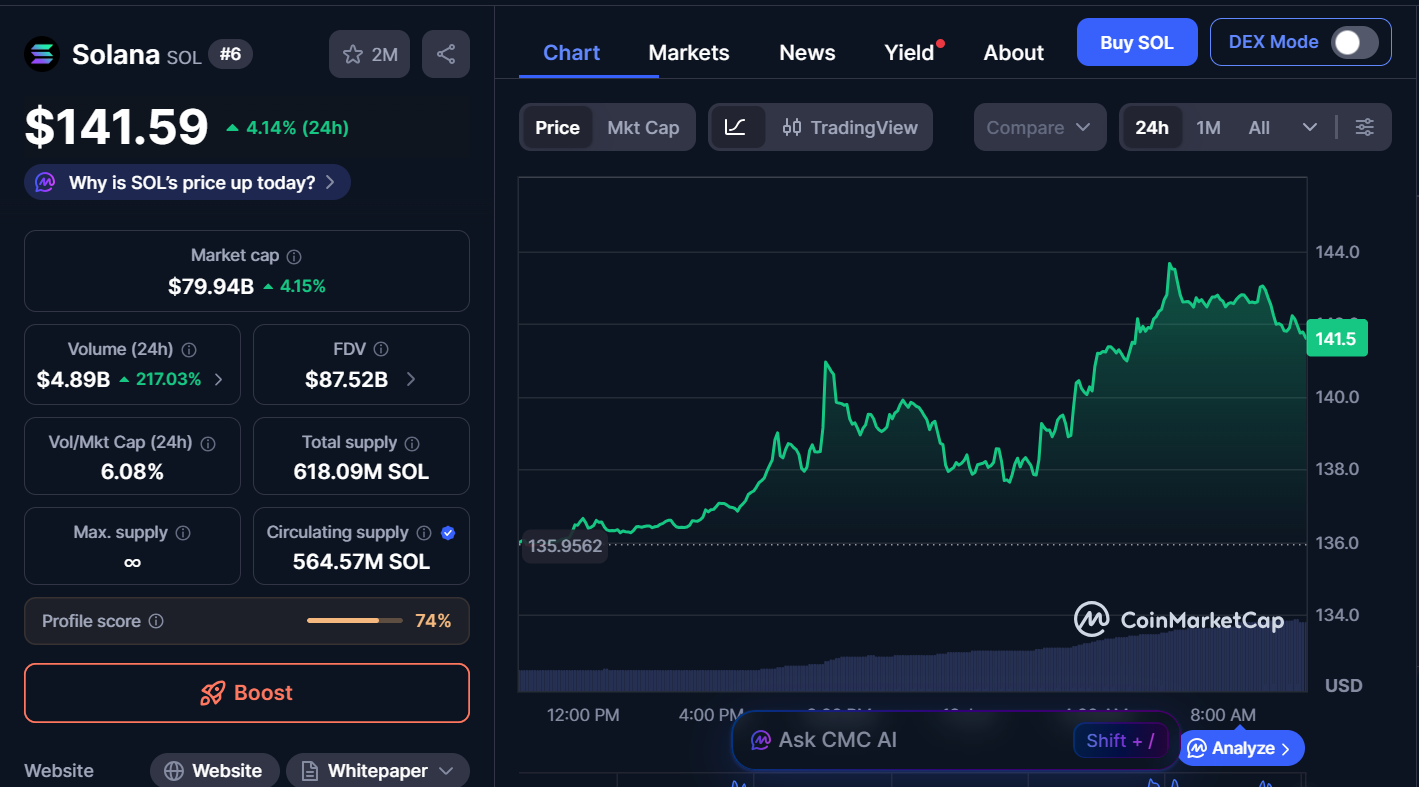1419x787 pixels.
Task: Click the CoinMarketCap logo watermark on chart
Action: [1181, 620]
